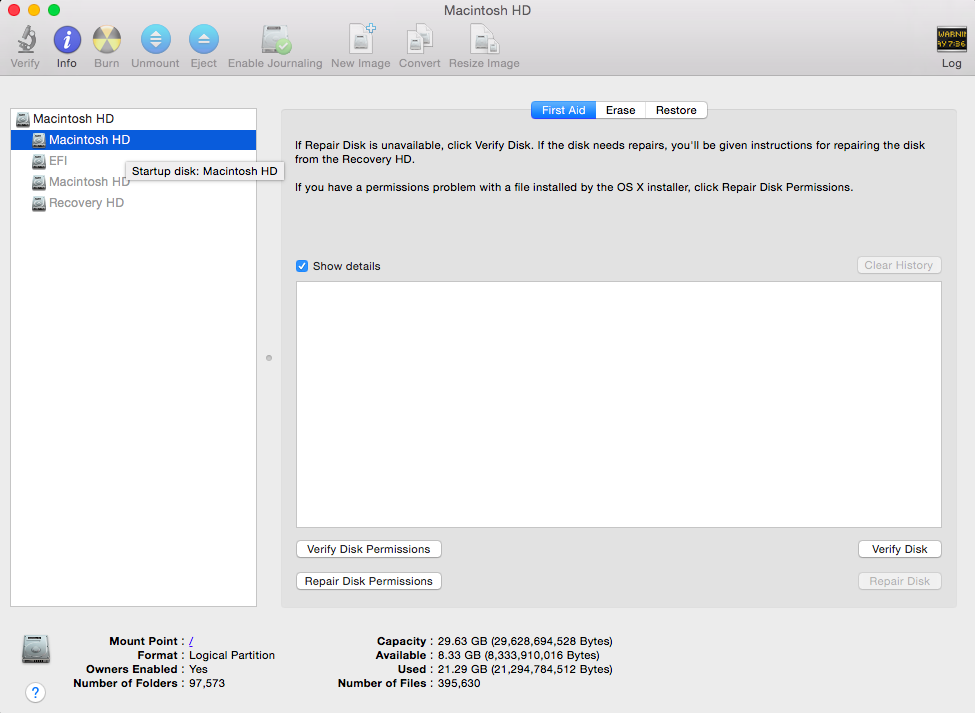Click inside the details log area
Viewport: 975px width, 713px height.
[619, 405]
